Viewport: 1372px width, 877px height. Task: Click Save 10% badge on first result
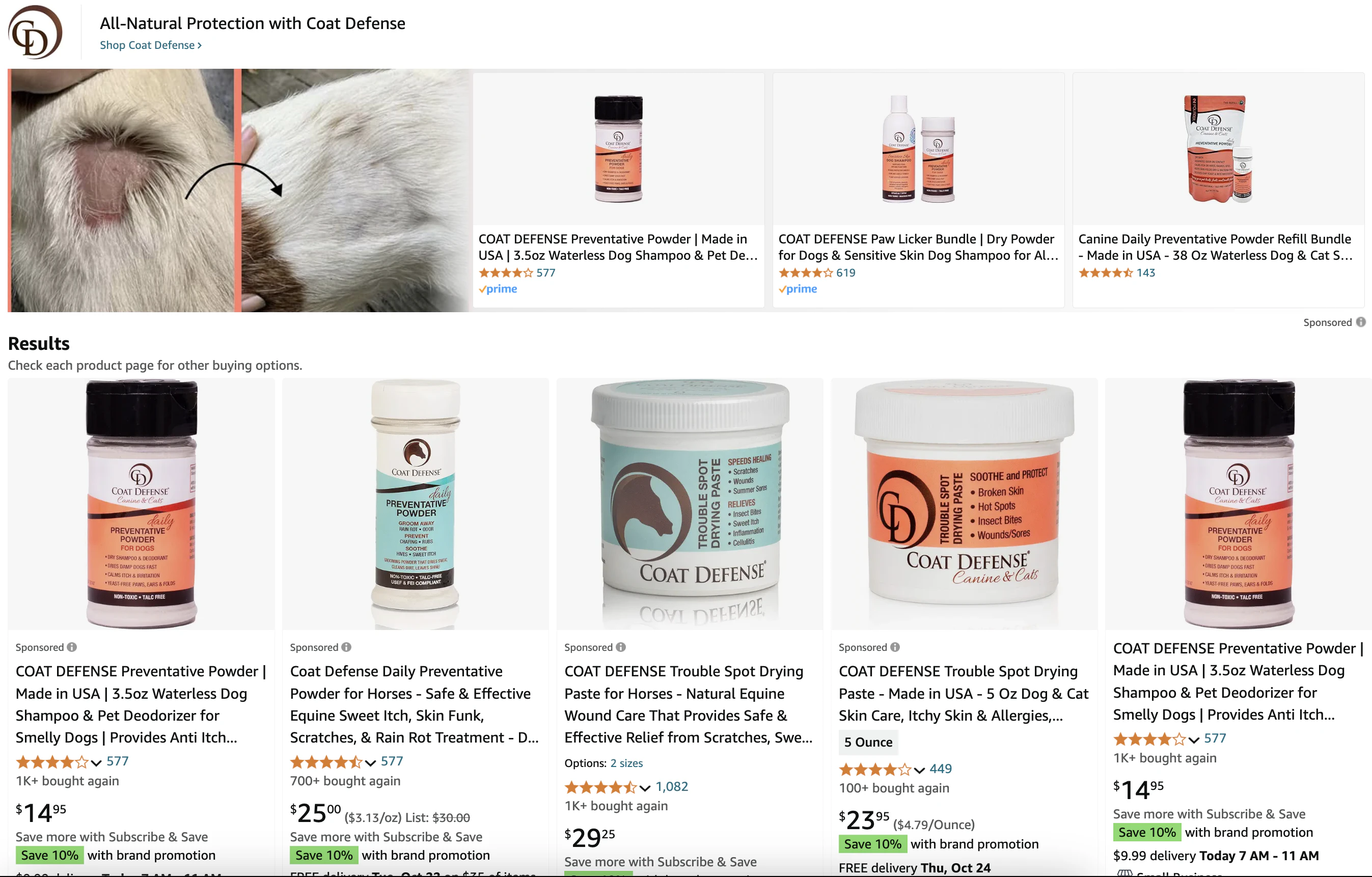(49, 855)
